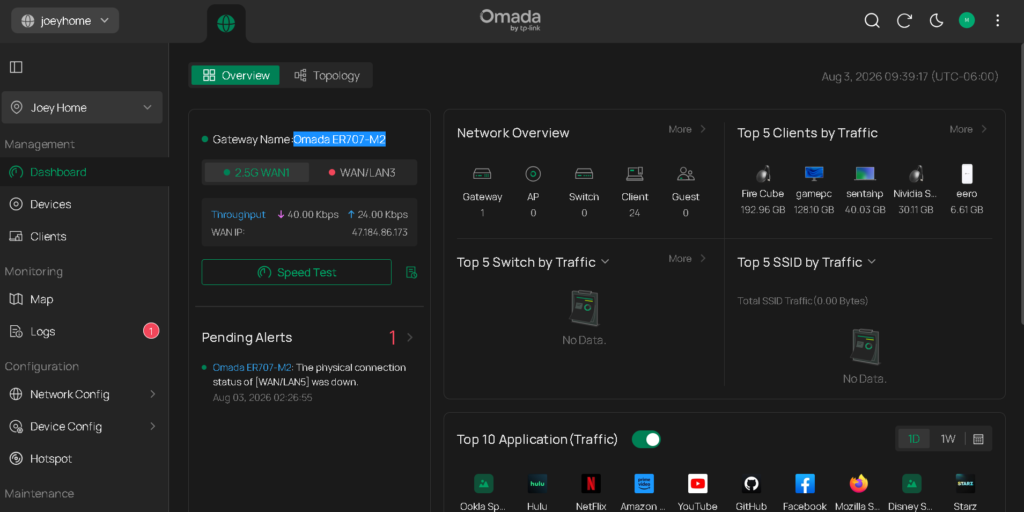Go to Dashboard in sidebar
1024x512 pixels.
(84, 172)
